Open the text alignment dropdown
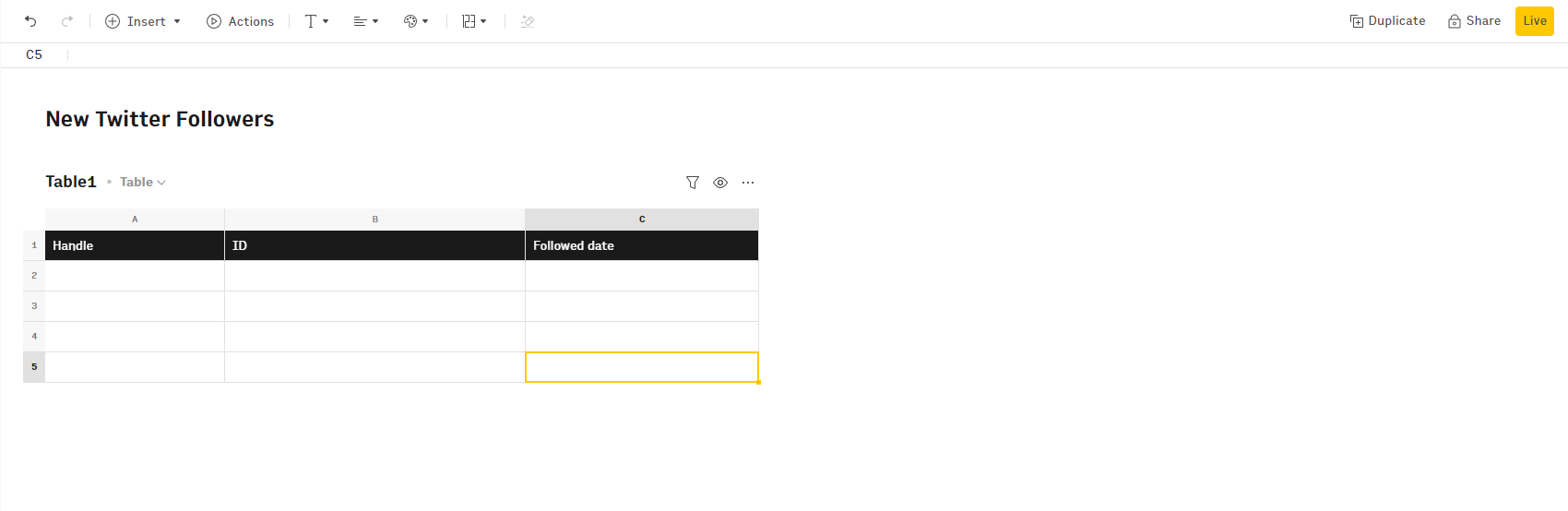The width and height of the screenshot is (1568, 511). [366, 21]
